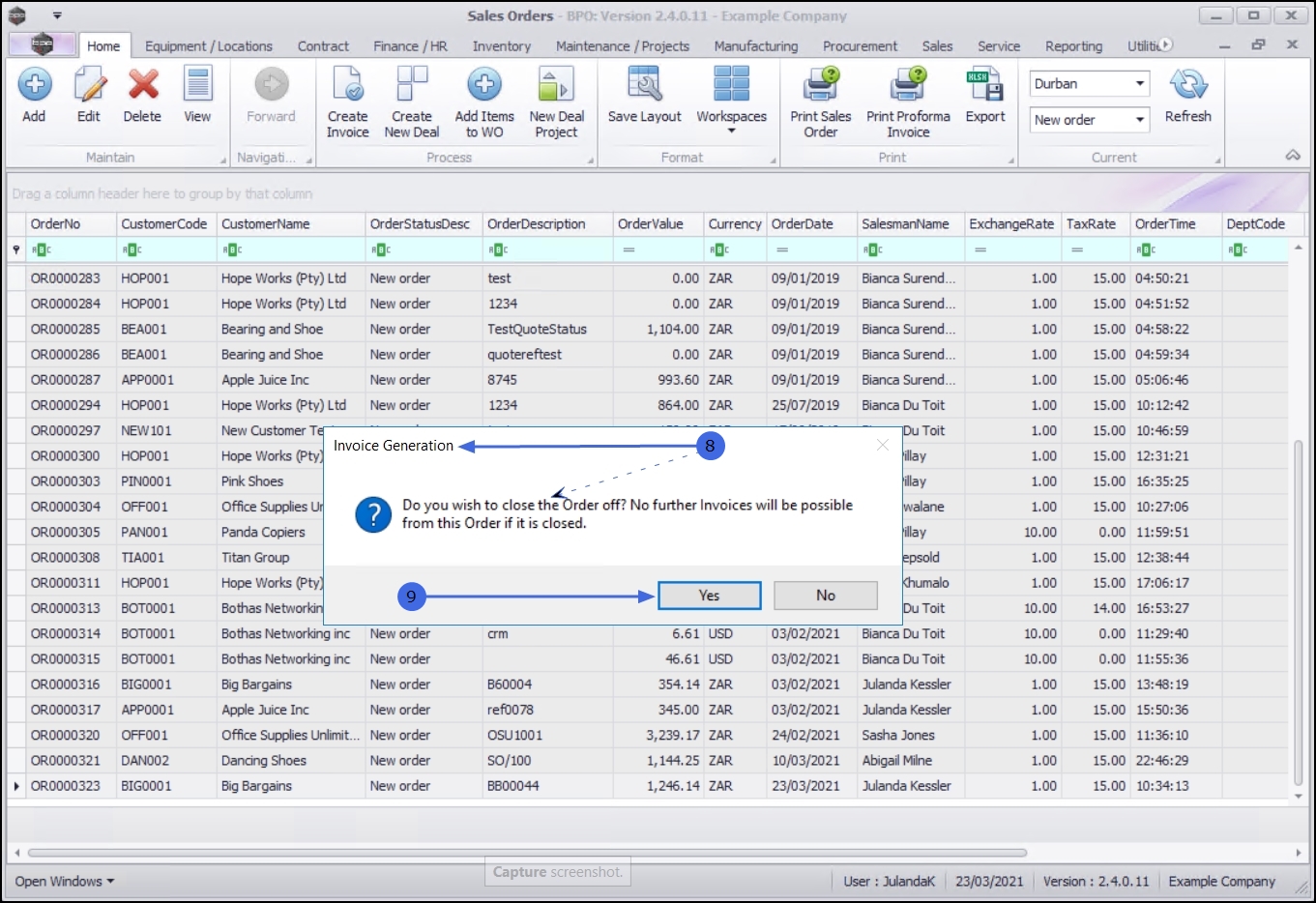Click the vertical scrollbar of the grid
The height and width of the screenshot is (903, 1316).
click(1298, 611)
